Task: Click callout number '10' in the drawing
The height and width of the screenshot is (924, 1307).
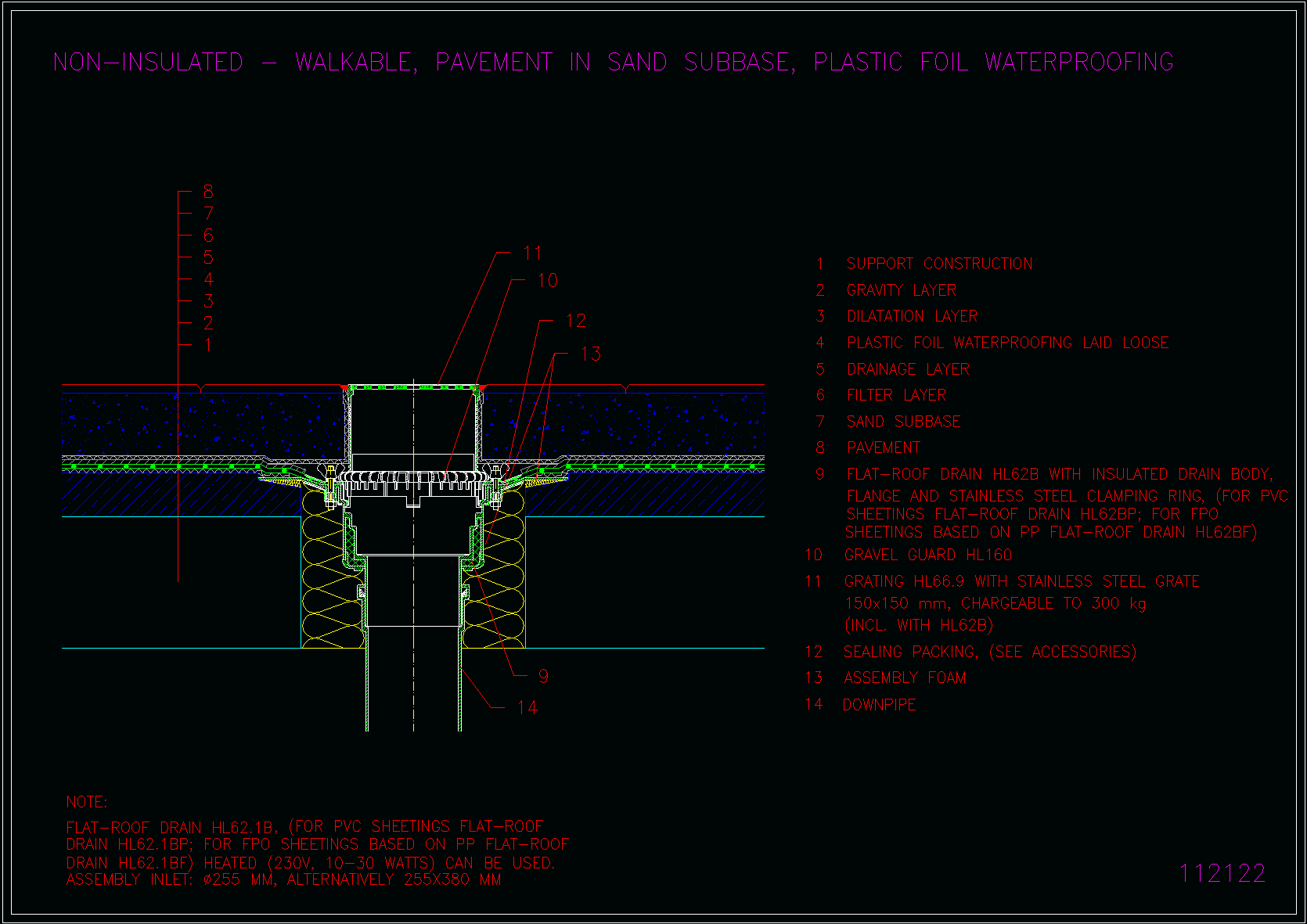Action: pos(547,280)
